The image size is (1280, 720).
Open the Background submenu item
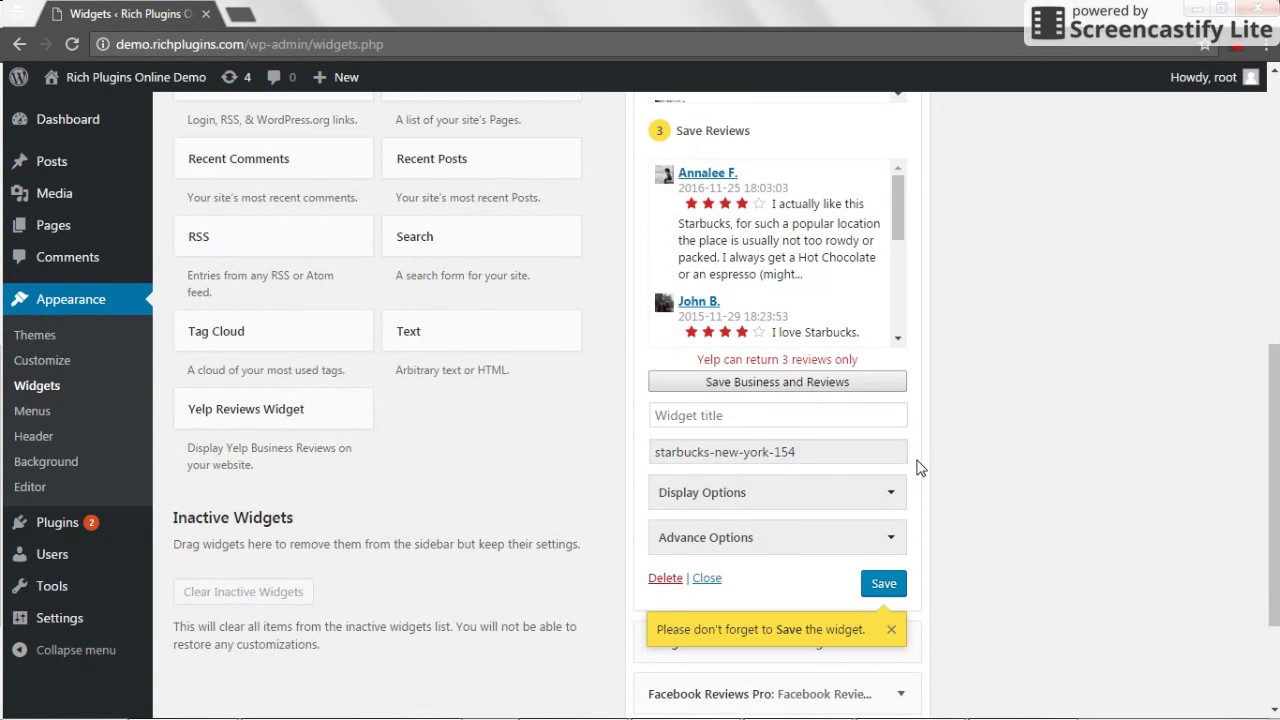coord(46,461)
